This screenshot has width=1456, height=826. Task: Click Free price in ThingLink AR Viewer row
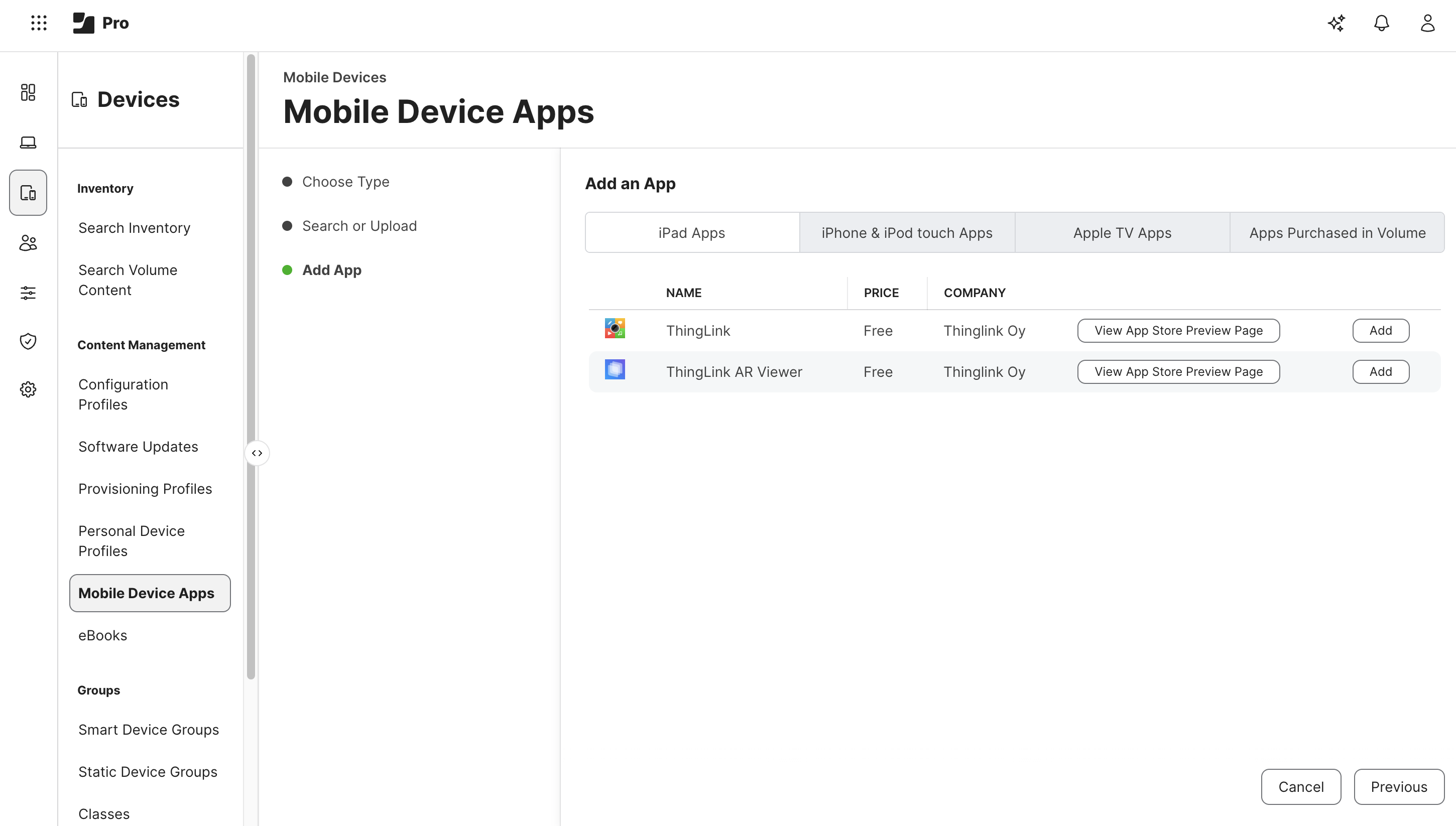878,372
